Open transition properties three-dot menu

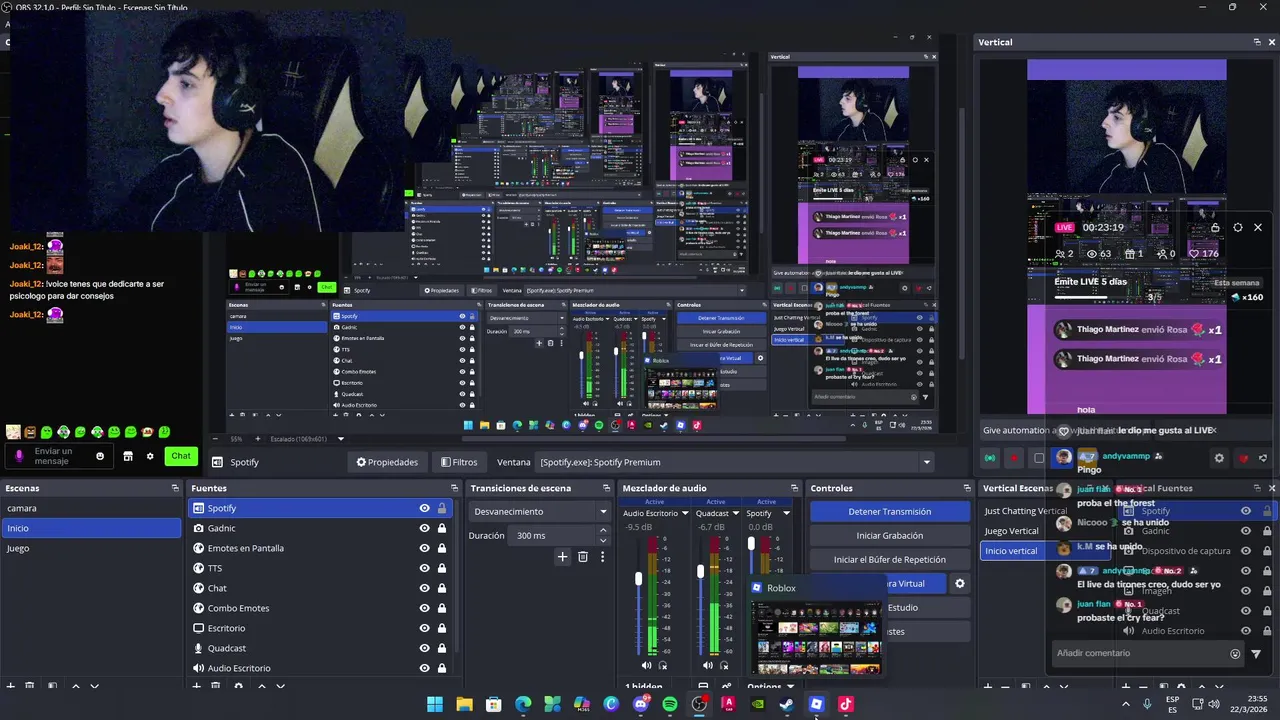click(602, 557)
